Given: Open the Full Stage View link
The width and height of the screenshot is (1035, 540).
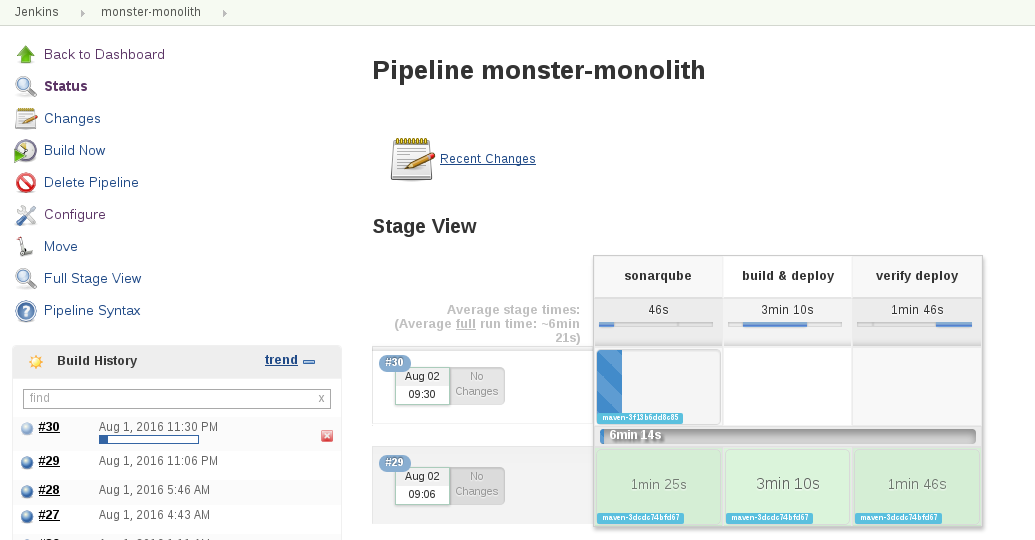Looking at the screenshot, I should coord(92,278).
